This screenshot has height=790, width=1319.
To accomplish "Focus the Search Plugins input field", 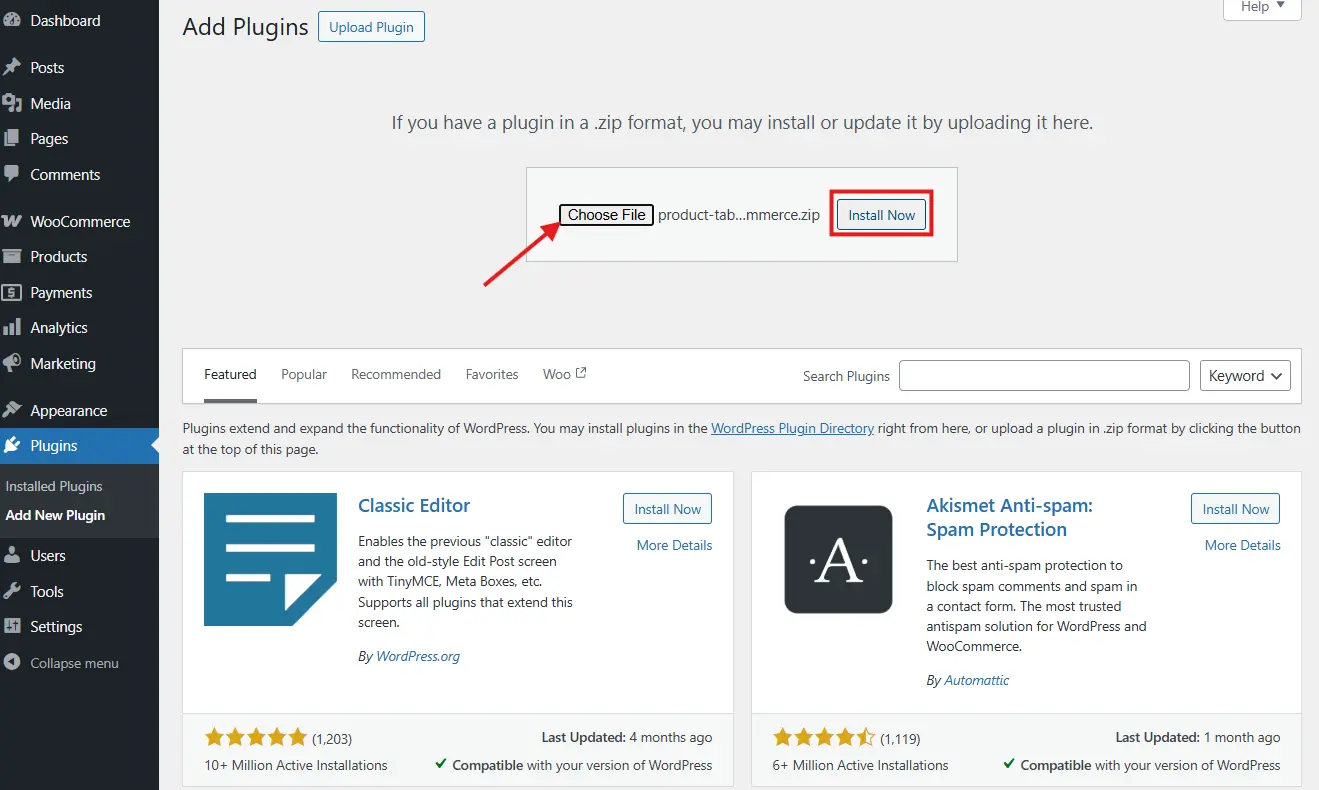I will tap(1044, 375).
